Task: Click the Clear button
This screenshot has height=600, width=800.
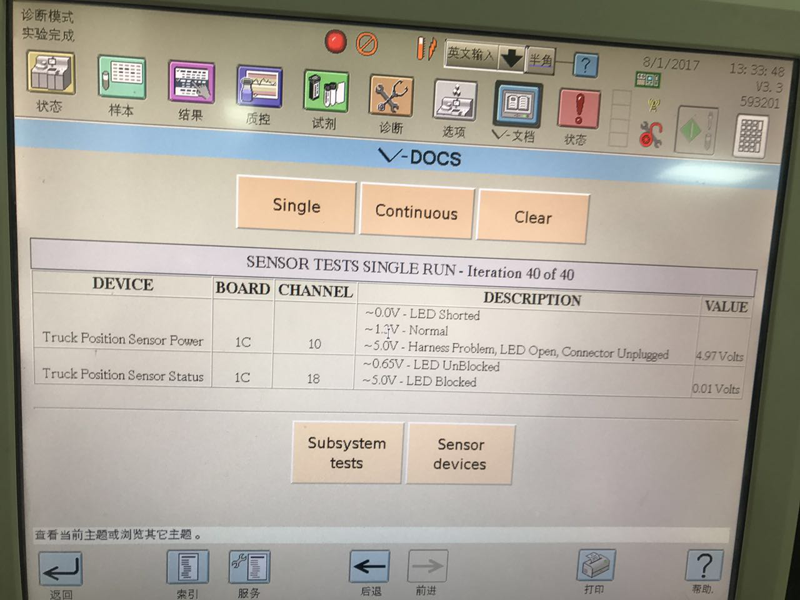Action: tap(533, 217)
